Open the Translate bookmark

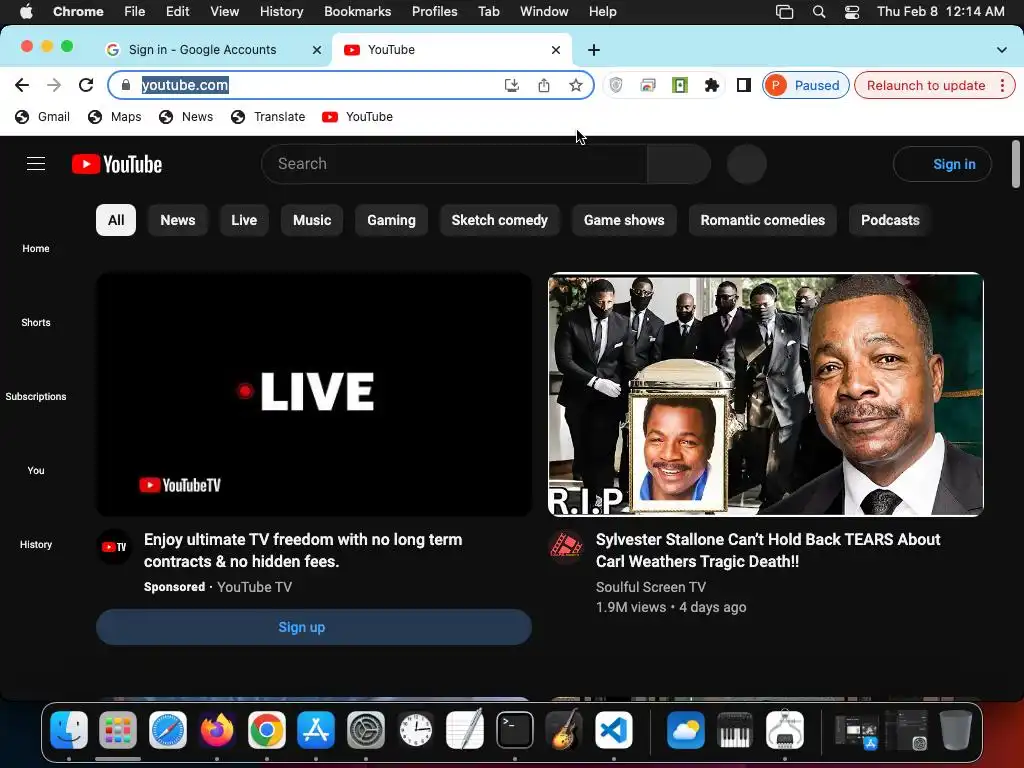click(x=268, y=117)
